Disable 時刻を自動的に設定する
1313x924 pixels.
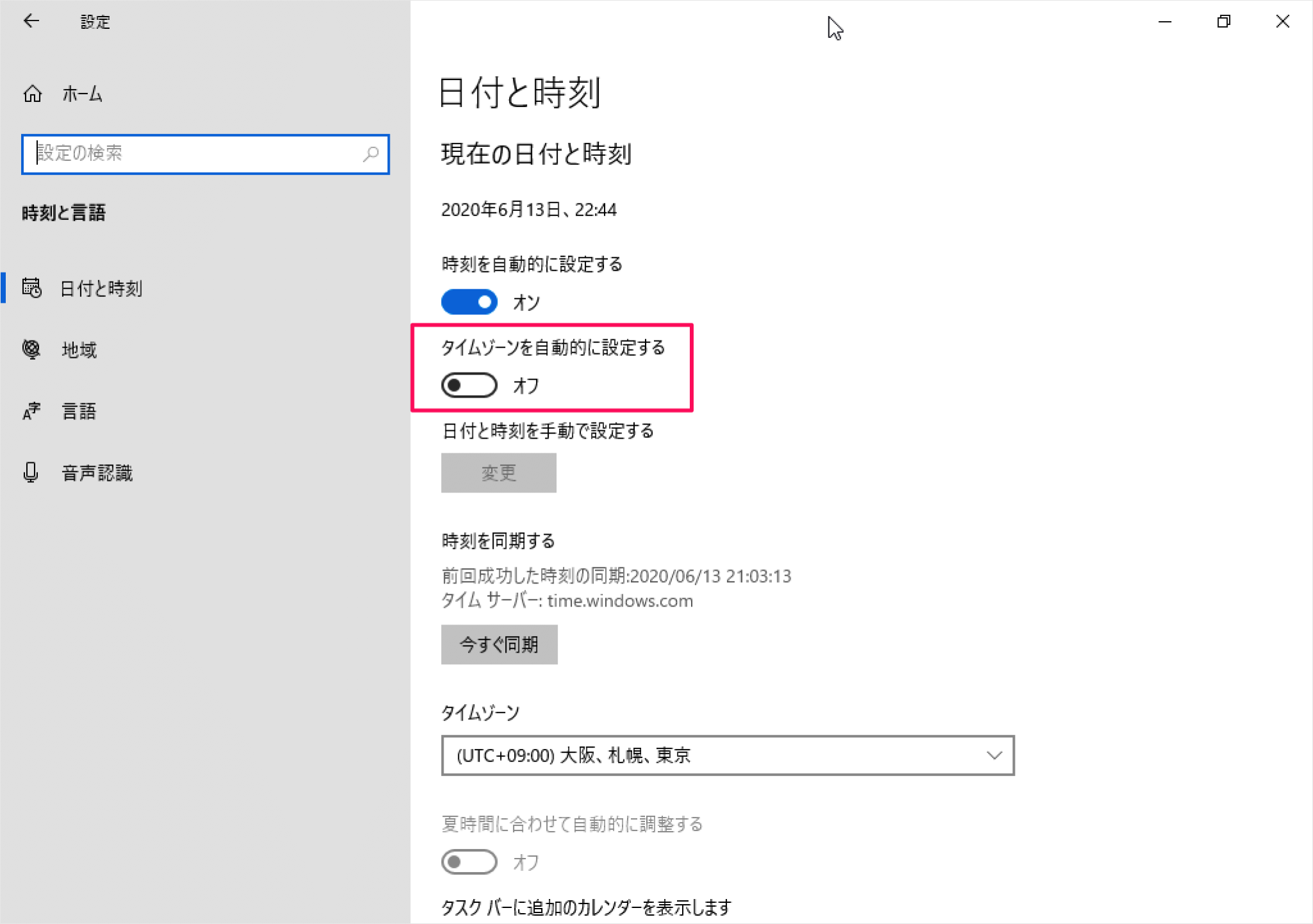pyautogui.click(x=469, y=301)
